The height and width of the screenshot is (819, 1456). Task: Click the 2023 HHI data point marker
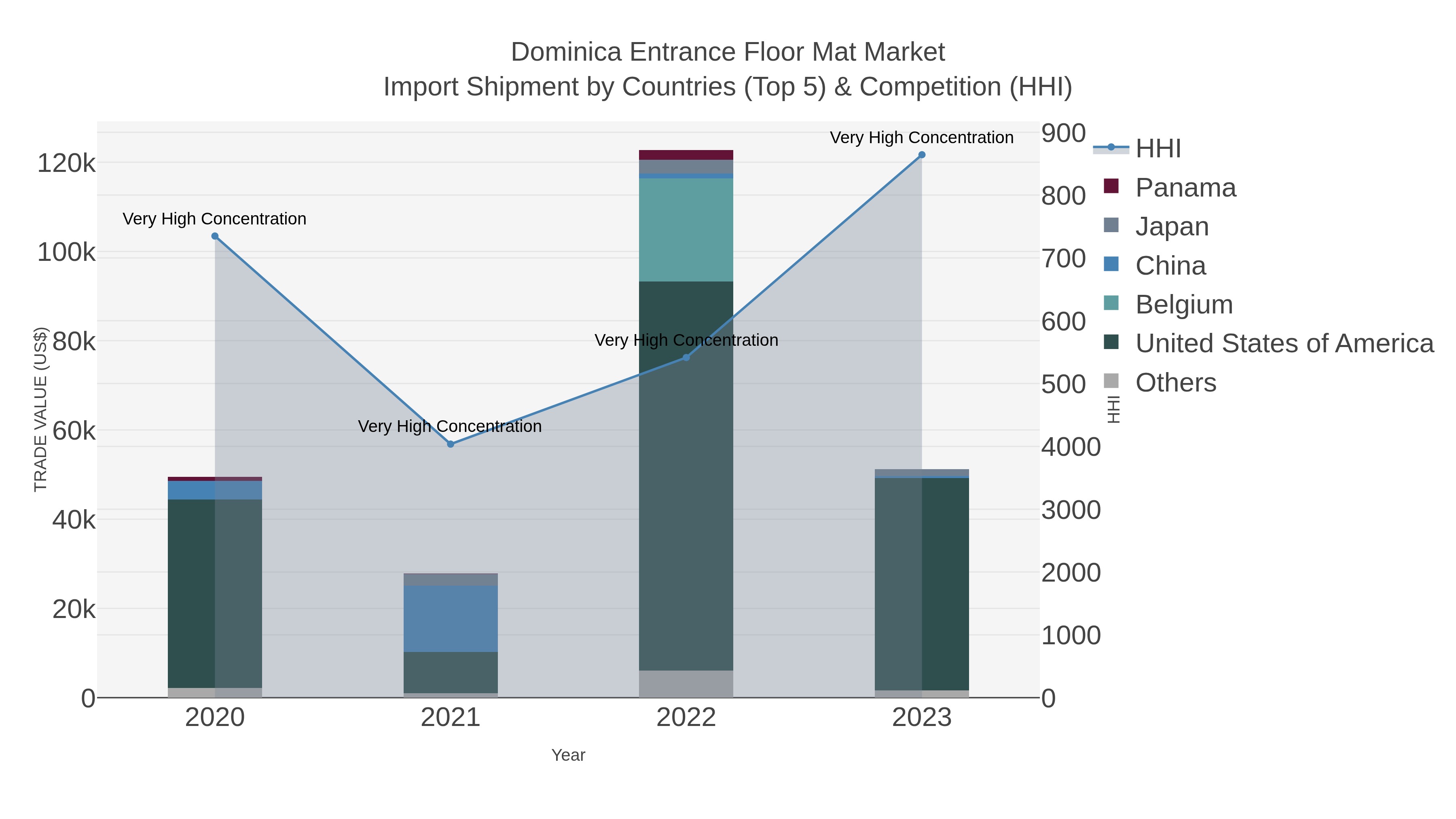(922, 155)
